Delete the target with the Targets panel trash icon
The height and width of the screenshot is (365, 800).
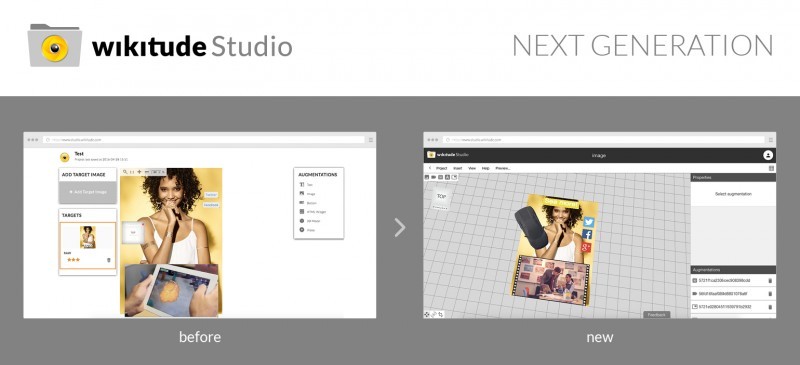tap(109, 260)
